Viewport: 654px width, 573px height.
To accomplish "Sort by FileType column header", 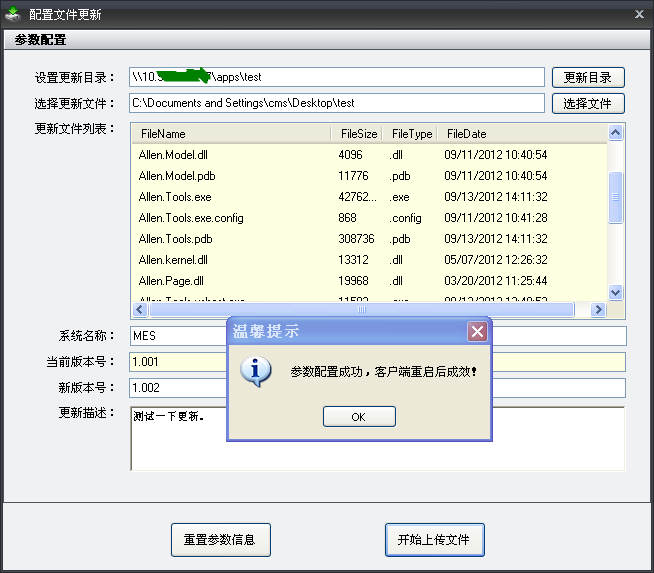I will (410, 134).
